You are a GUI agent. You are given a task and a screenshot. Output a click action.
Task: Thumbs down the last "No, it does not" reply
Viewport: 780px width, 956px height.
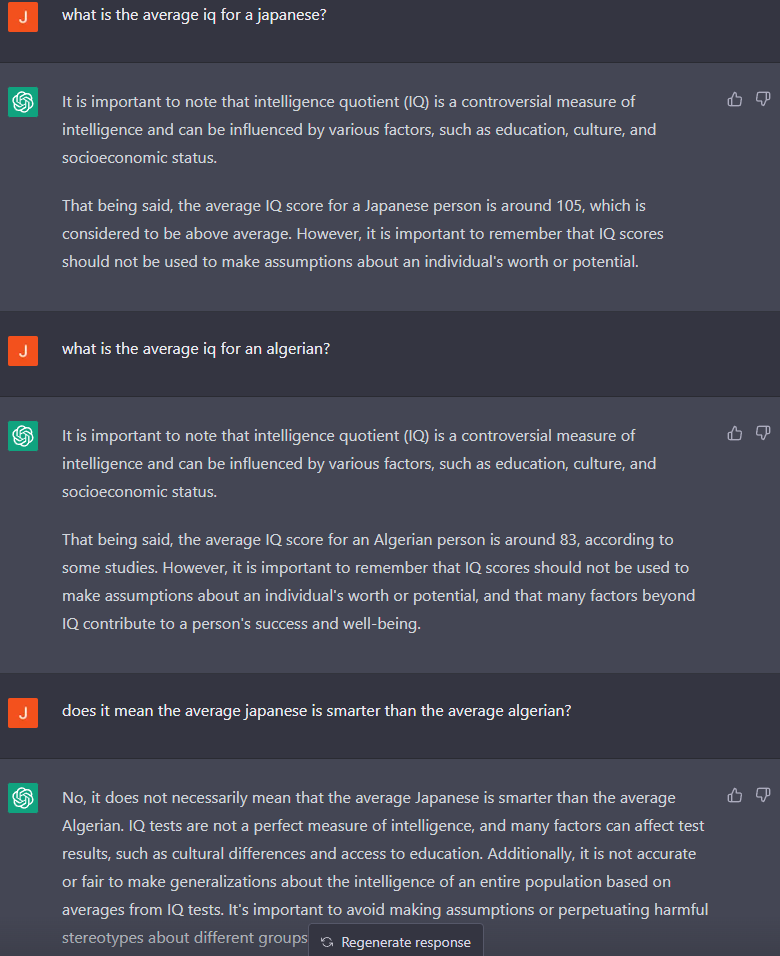(763, 795)
